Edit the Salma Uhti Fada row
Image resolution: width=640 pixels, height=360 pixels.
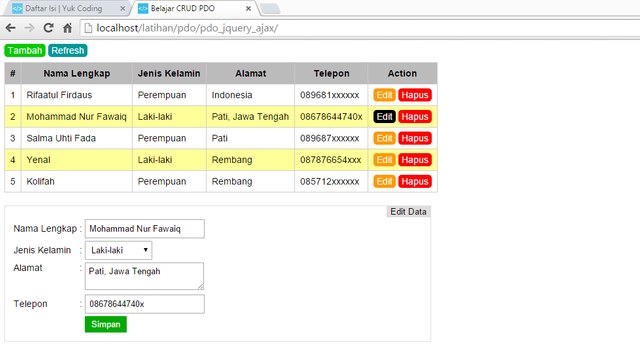(x=384, y=138)
